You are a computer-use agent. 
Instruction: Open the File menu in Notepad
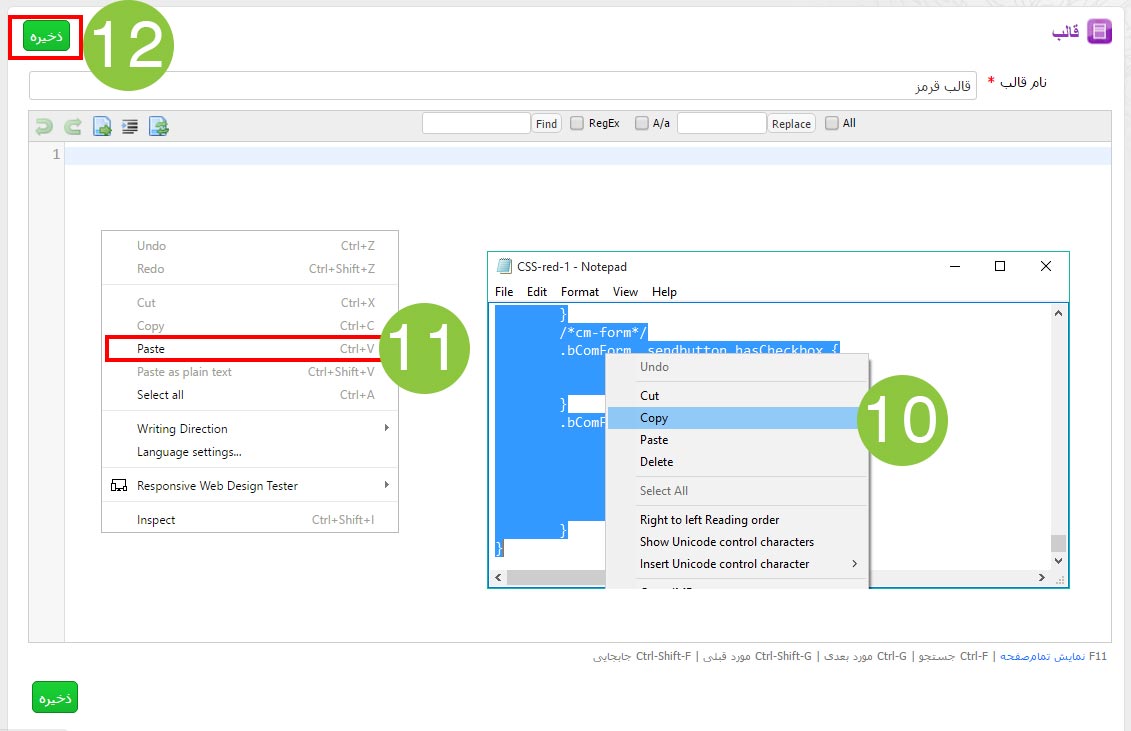click(504, 292)
